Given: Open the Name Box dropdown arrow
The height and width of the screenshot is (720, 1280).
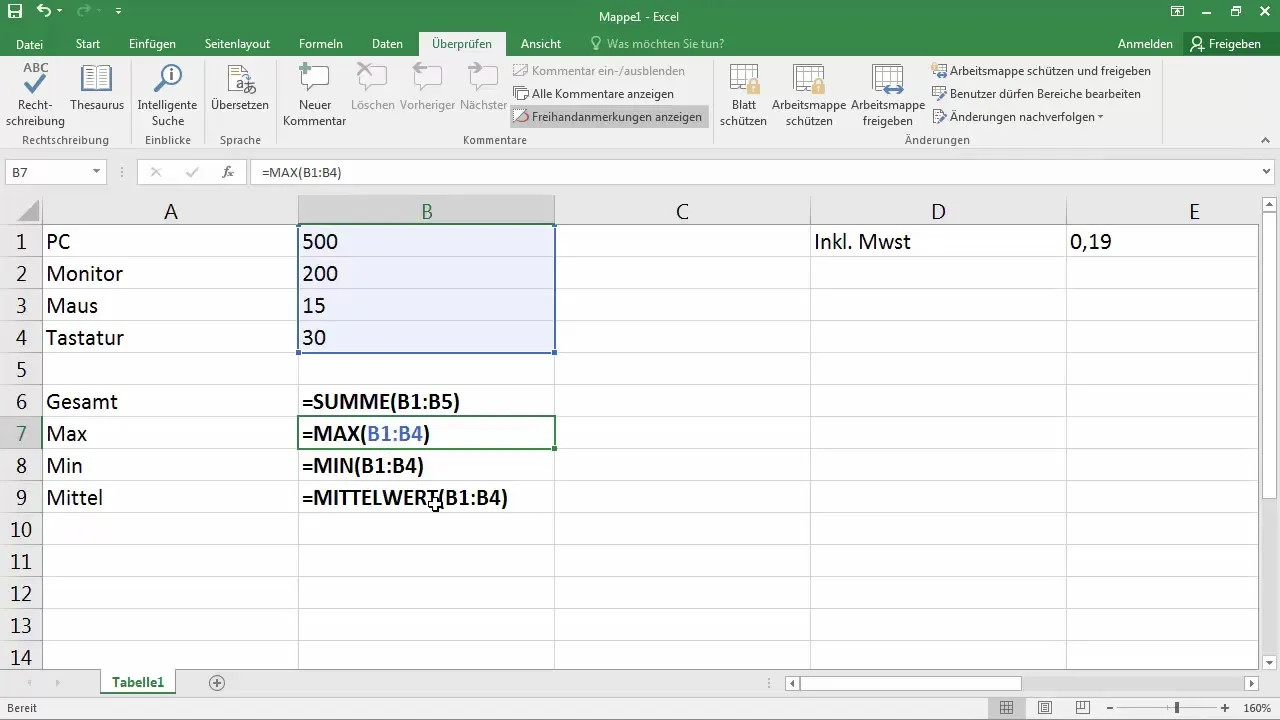Looking at the screenshot, I should [x=97, y=172].
